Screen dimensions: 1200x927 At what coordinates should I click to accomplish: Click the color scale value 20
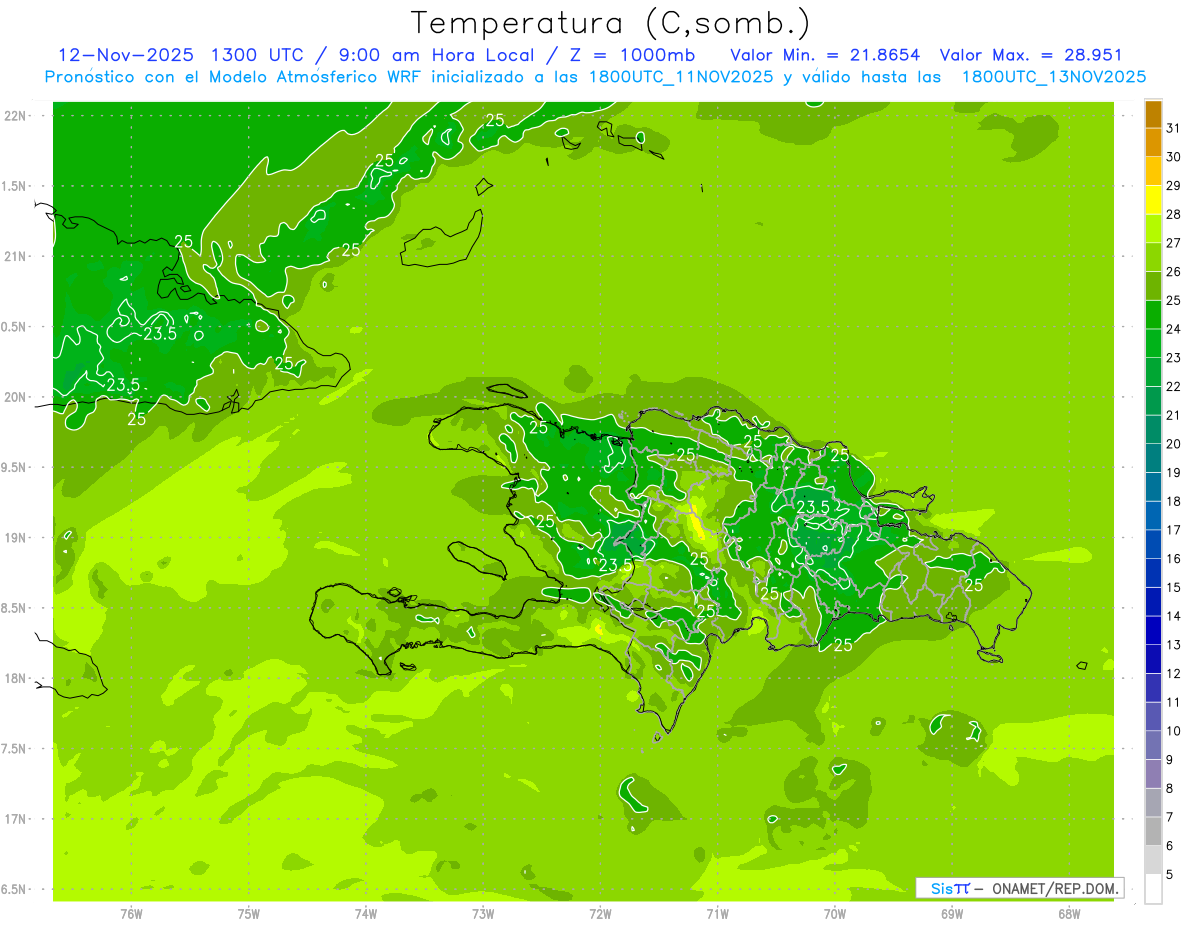tap(1174, 444)
